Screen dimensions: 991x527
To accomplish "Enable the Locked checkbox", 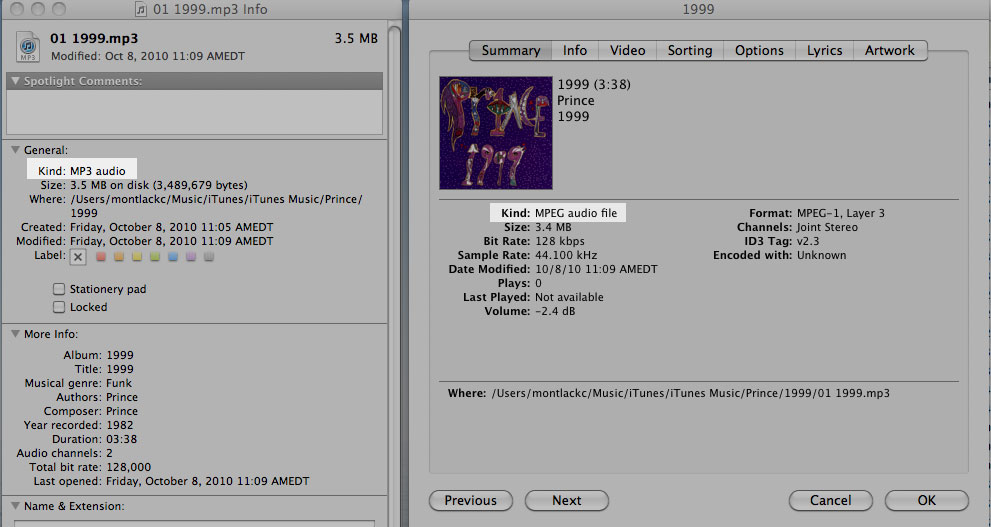I will tap(59, 307).
